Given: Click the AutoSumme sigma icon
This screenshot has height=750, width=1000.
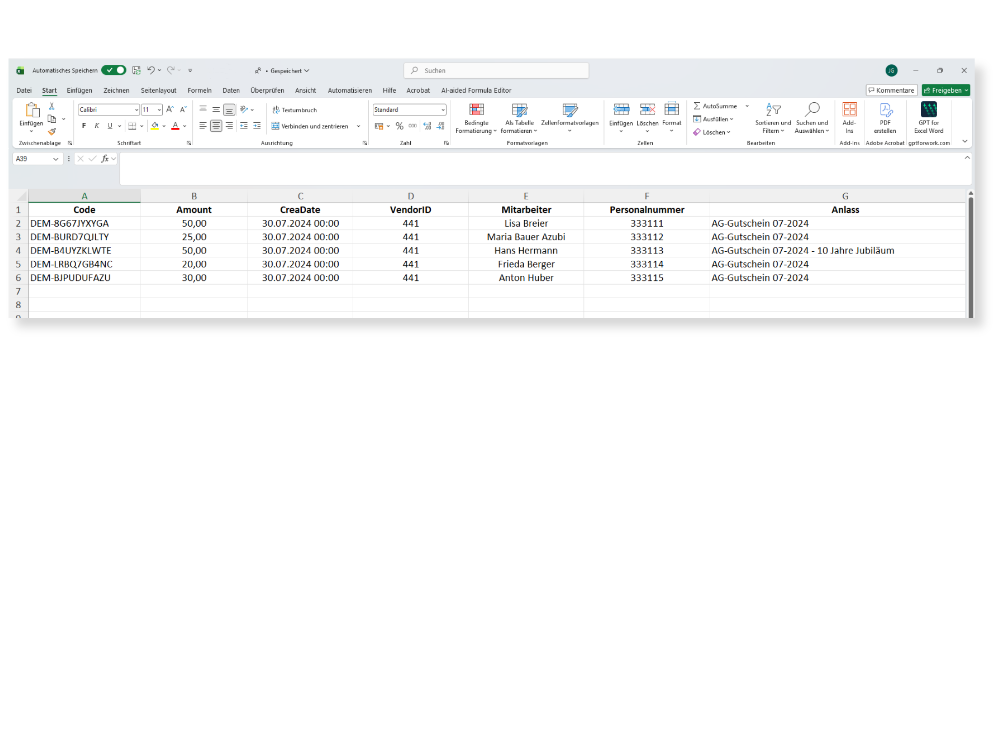Looking at the screenshot, I should [697, 105].
